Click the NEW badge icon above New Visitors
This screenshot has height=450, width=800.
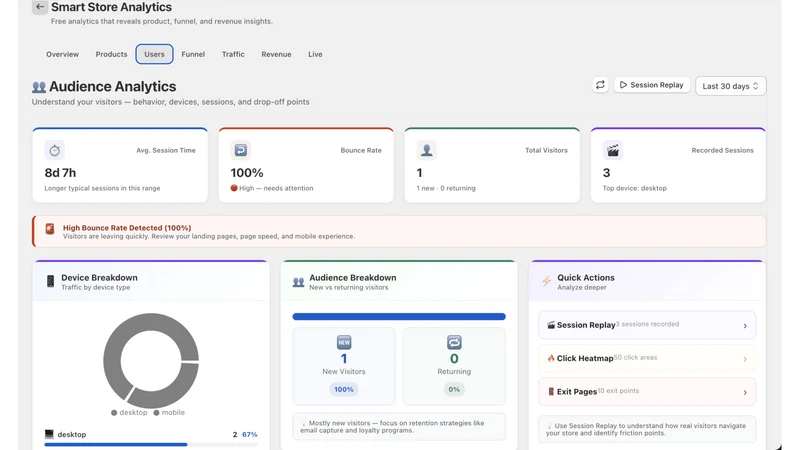click(x=344, y=342)
